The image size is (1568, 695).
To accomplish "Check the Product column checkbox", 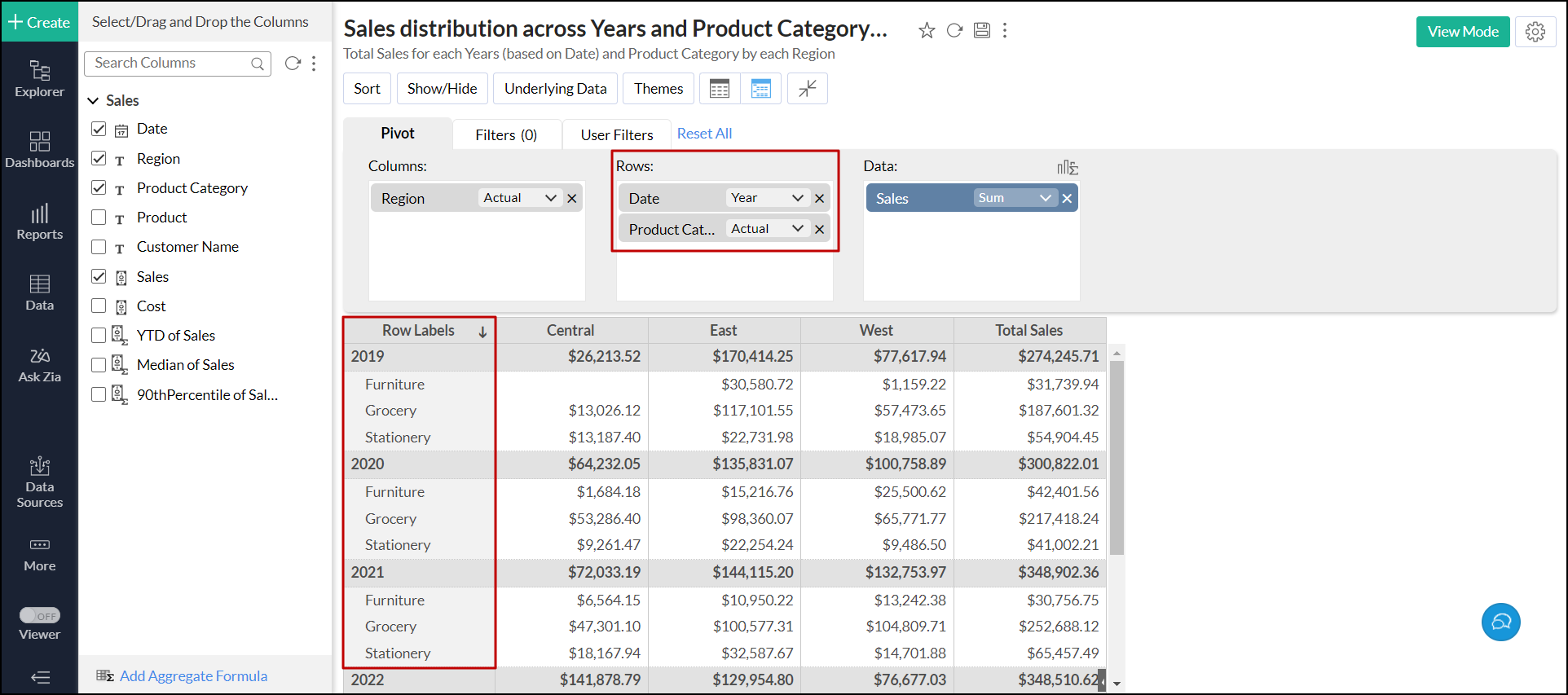I will [x=99, y=218].
